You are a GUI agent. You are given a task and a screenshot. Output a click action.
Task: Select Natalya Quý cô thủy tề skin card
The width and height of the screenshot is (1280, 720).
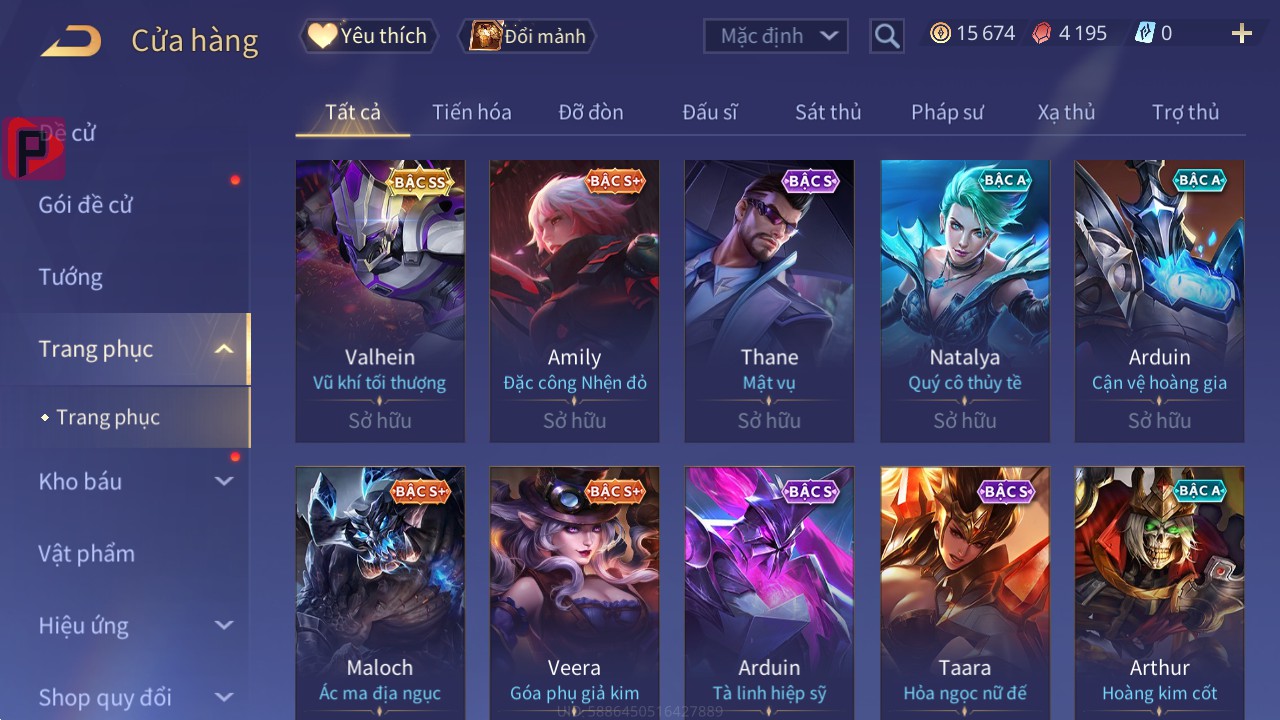click(x=965, y=301)
